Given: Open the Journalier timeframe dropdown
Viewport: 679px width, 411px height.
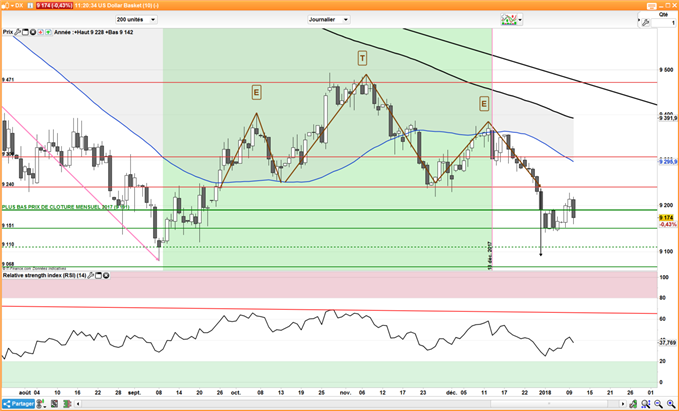Looking at the screenshot, I should 328,19.
